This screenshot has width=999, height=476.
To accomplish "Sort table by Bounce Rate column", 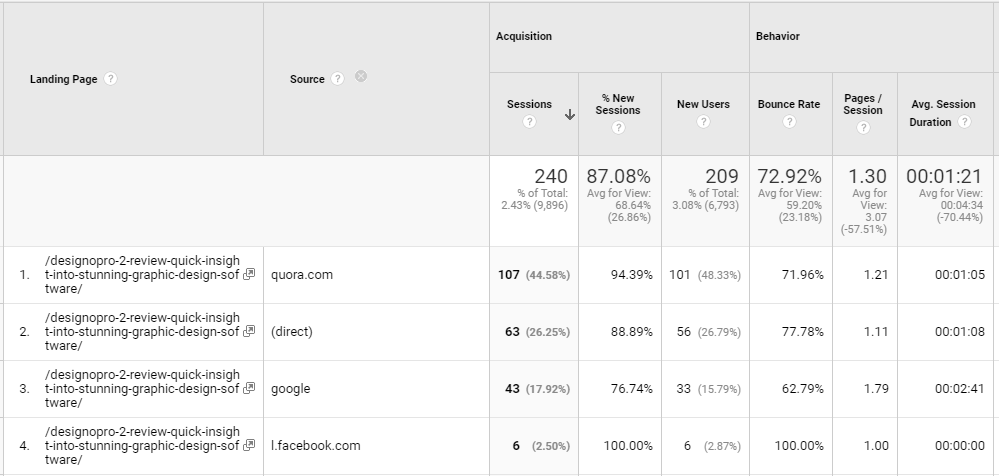I will (x=788, y=104).
